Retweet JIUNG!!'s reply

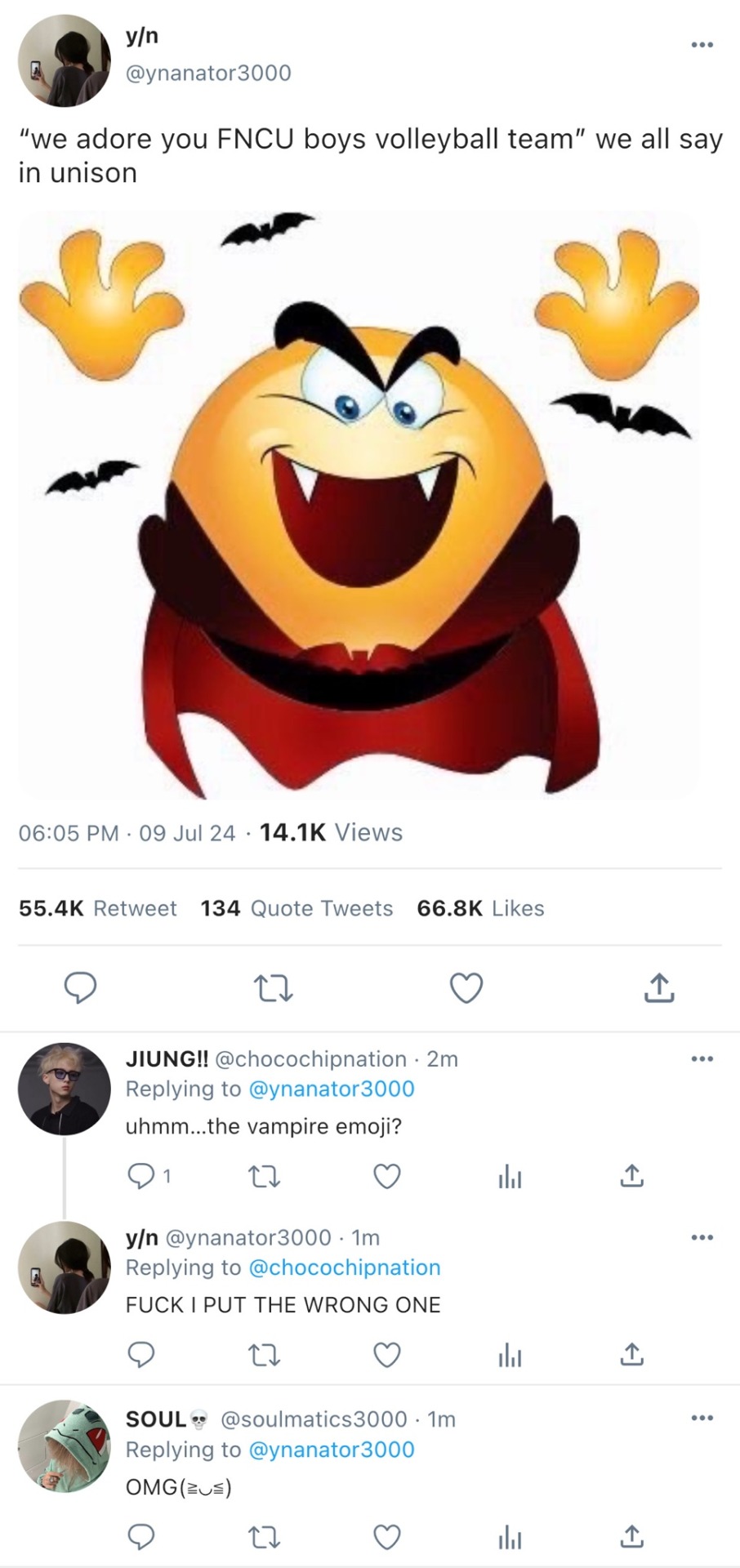click(263, 1176)
